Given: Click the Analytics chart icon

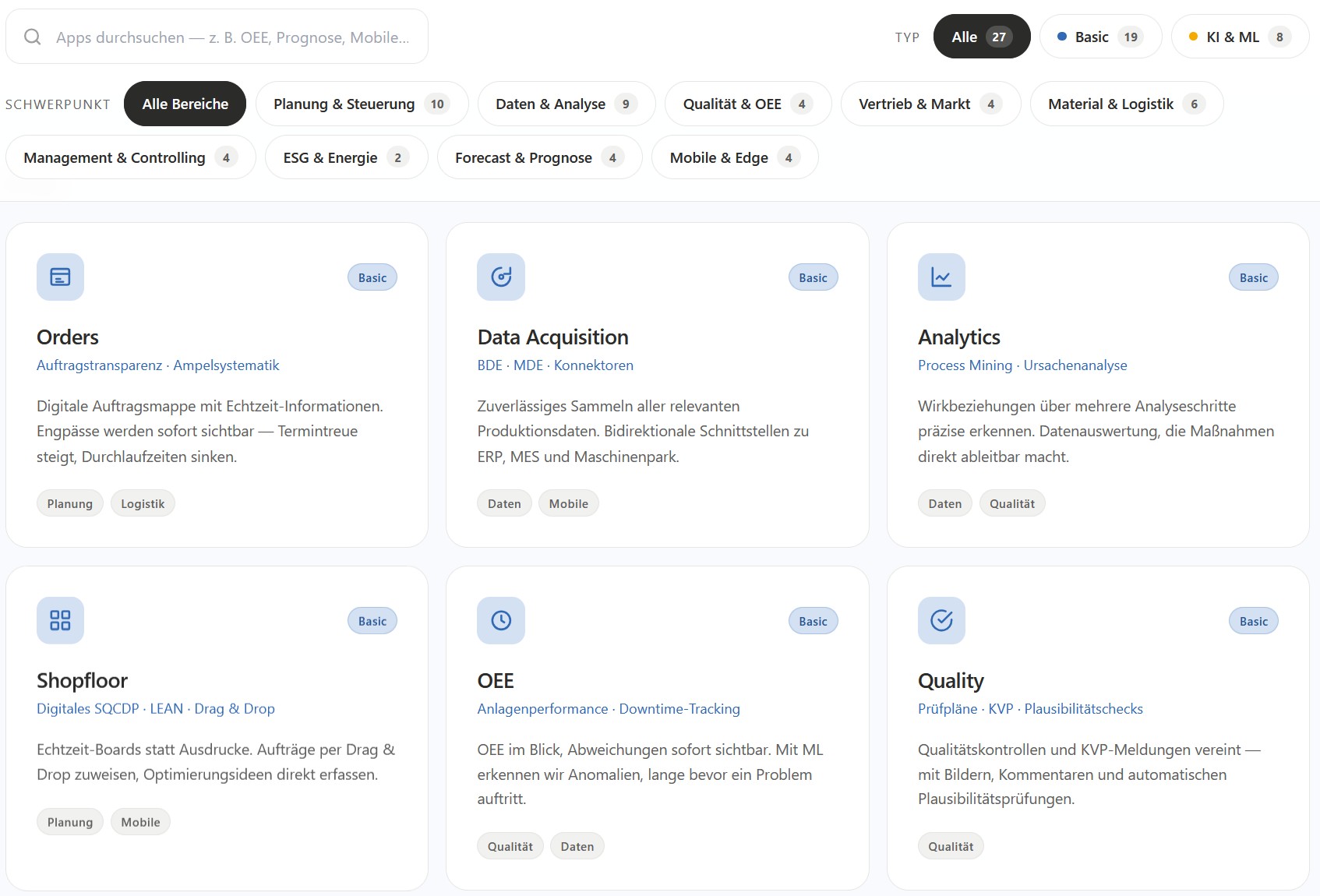Looking at the screenshot, I should tap(941, 277).
